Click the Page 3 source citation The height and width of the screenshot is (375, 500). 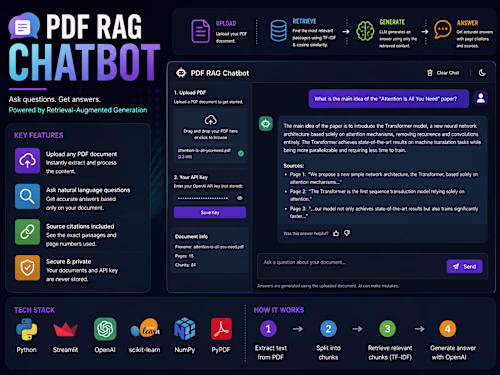click(383, 212)
